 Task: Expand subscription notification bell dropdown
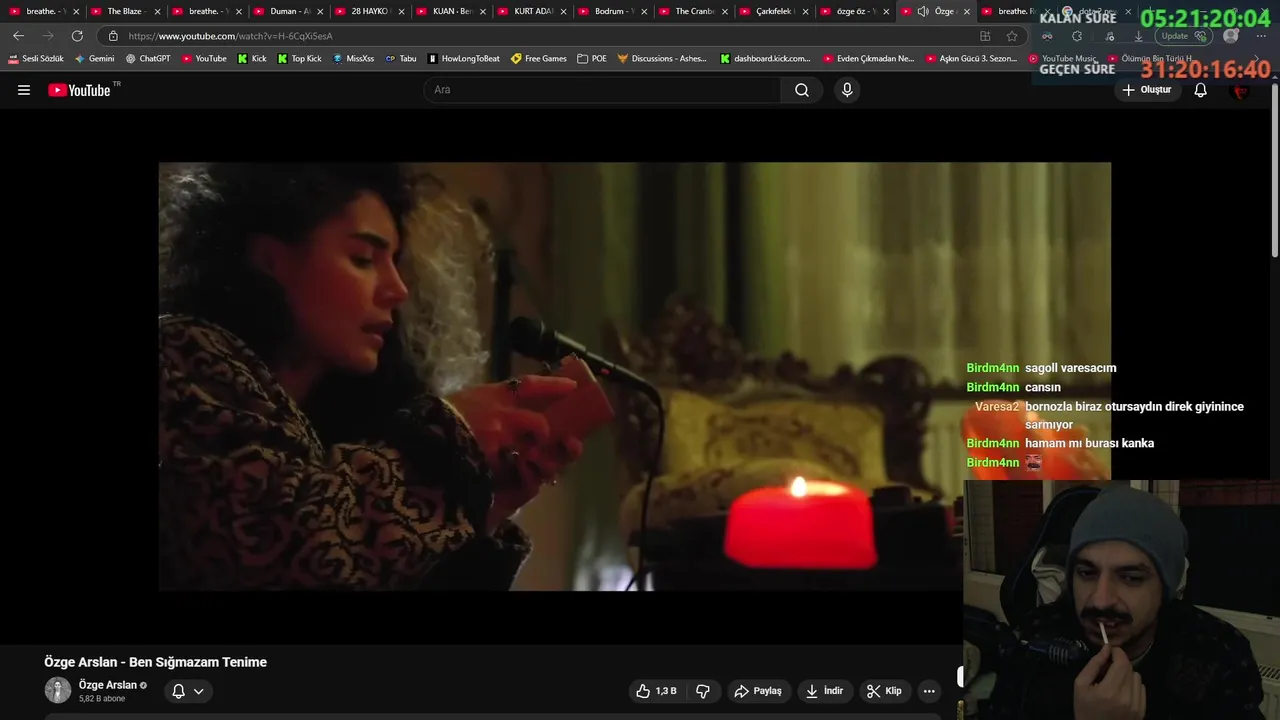(x=187, y=691)
